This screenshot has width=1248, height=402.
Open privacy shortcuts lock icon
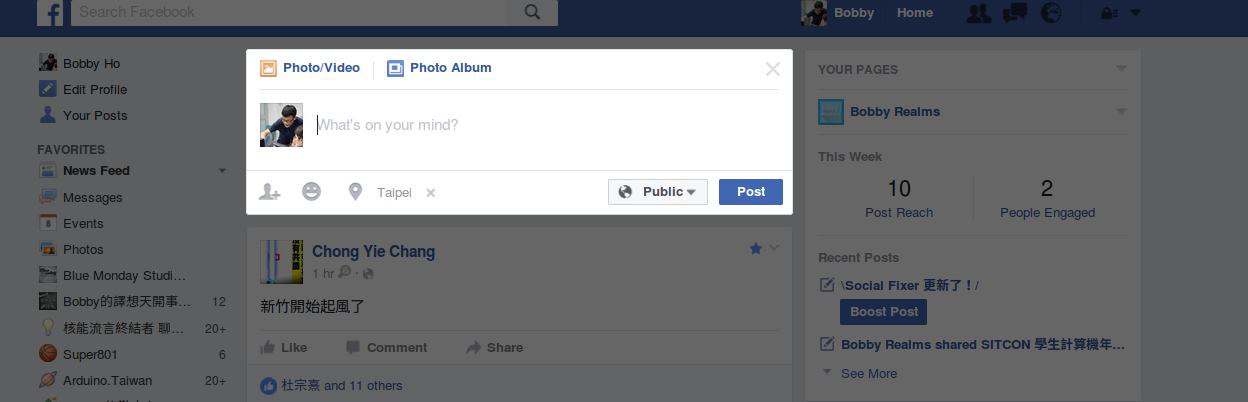pos(1109,13)
